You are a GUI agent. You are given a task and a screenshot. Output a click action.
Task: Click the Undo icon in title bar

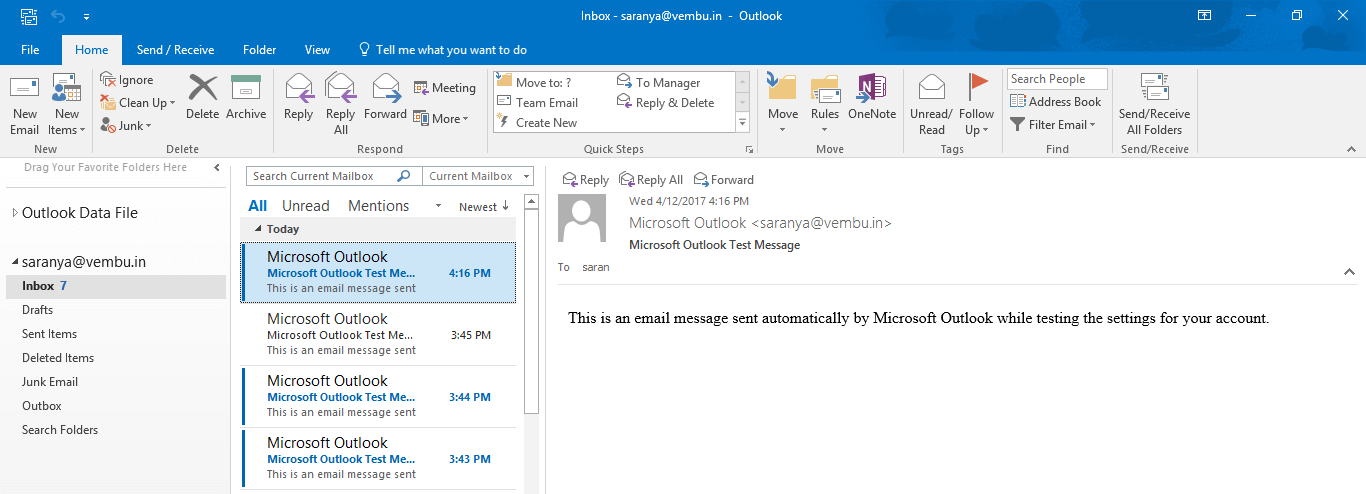58,16
